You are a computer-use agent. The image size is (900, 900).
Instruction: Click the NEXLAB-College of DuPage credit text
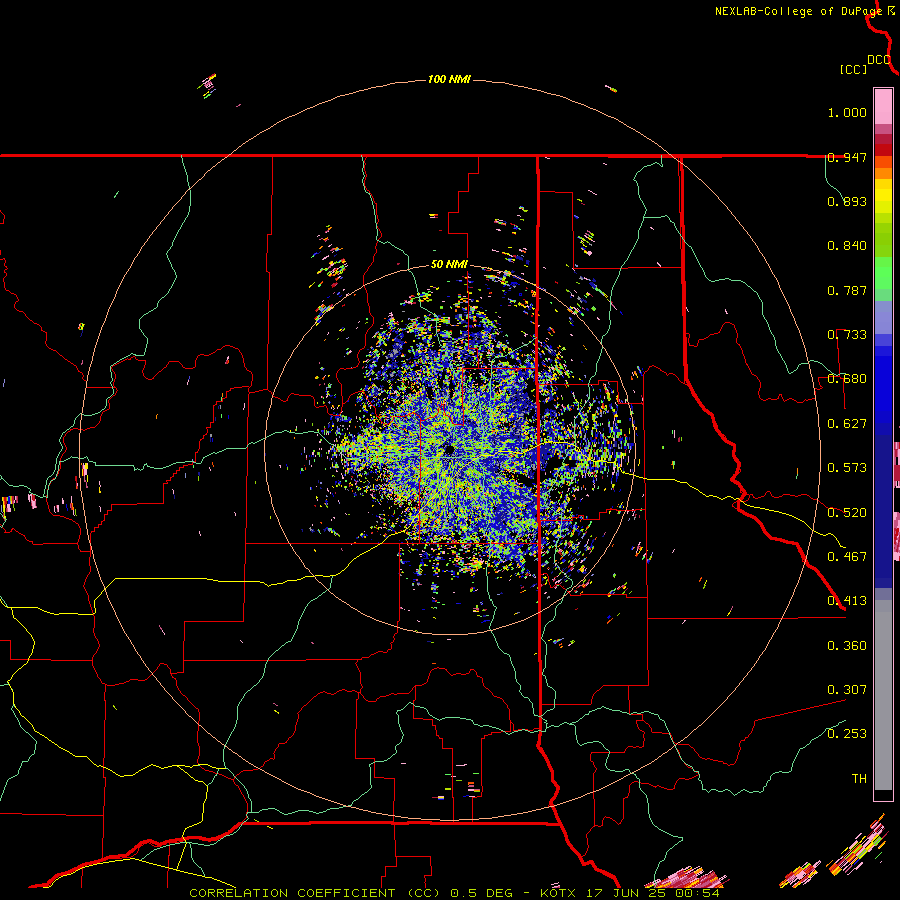click(798, 11)
